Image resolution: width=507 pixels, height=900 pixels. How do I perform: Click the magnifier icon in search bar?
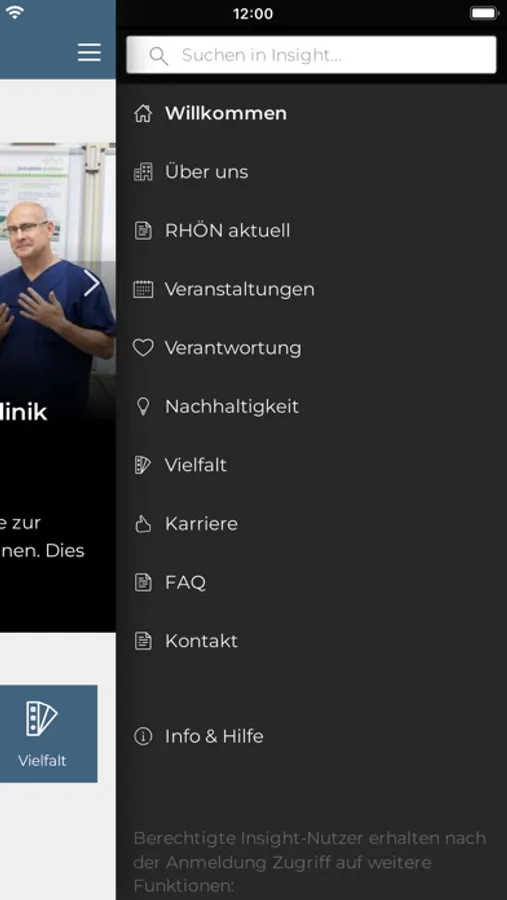coord(158,55)
